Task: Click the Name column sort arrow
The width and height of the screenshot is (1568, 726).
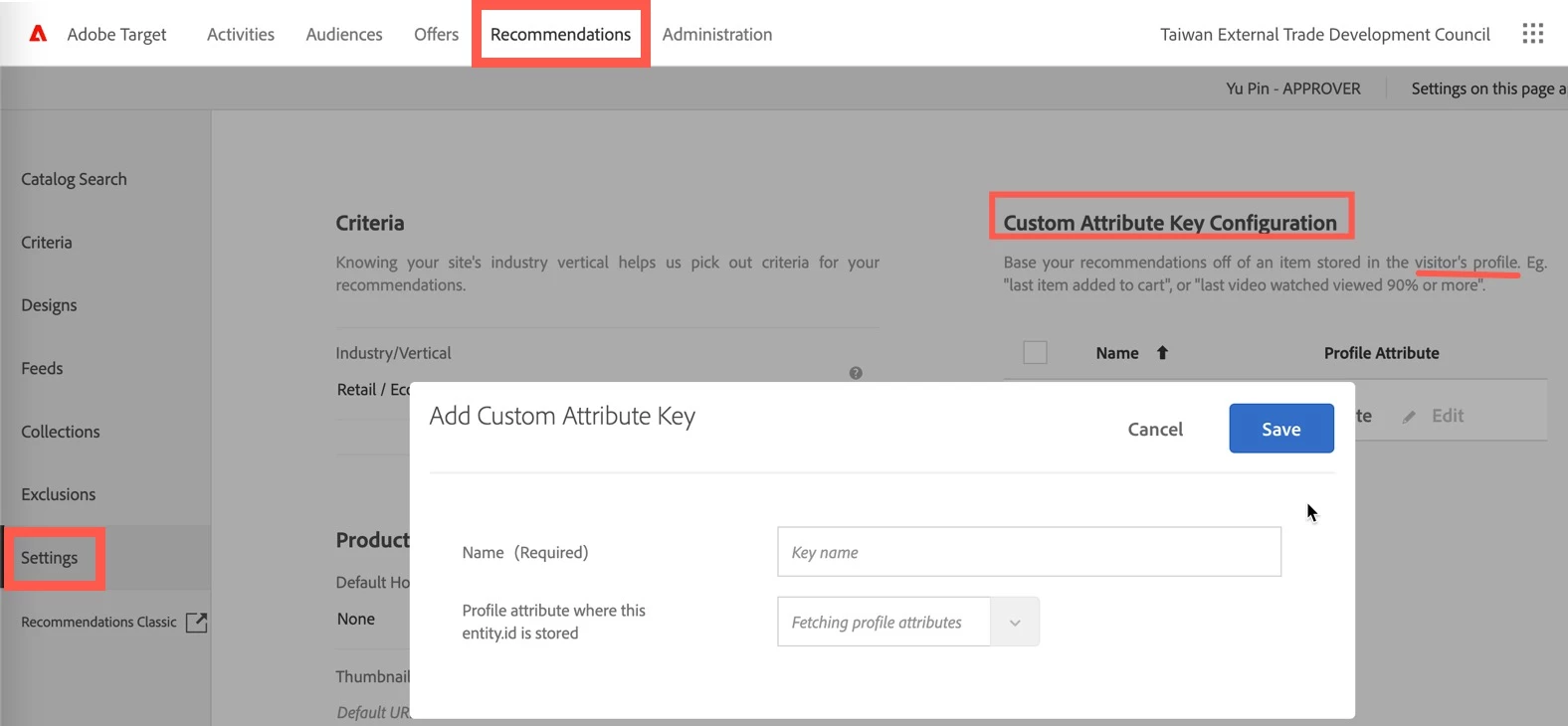Action: (x=1162, y=353)
